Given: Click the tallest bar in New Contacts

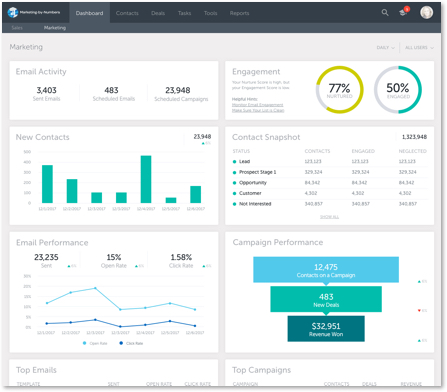Looking at the screenshot, I should point(146,179).
